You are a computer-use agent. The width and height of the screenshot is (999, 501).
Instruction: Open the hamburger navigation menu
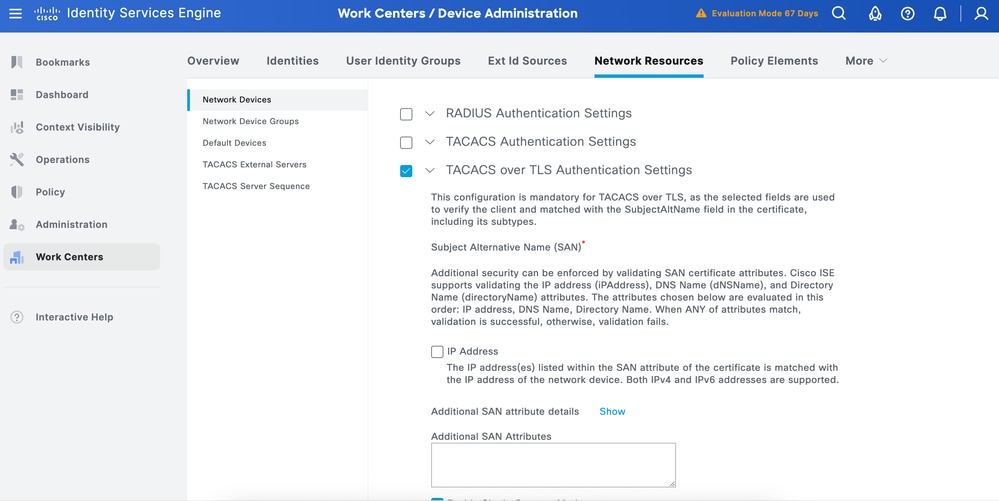[x=15, y=14]
